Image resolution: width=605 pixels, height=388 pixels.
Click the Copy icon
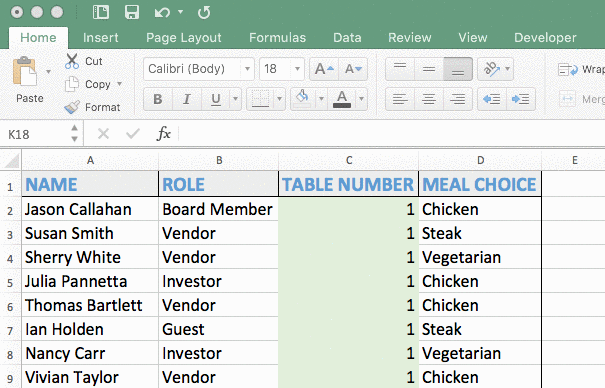coord(72,84)
